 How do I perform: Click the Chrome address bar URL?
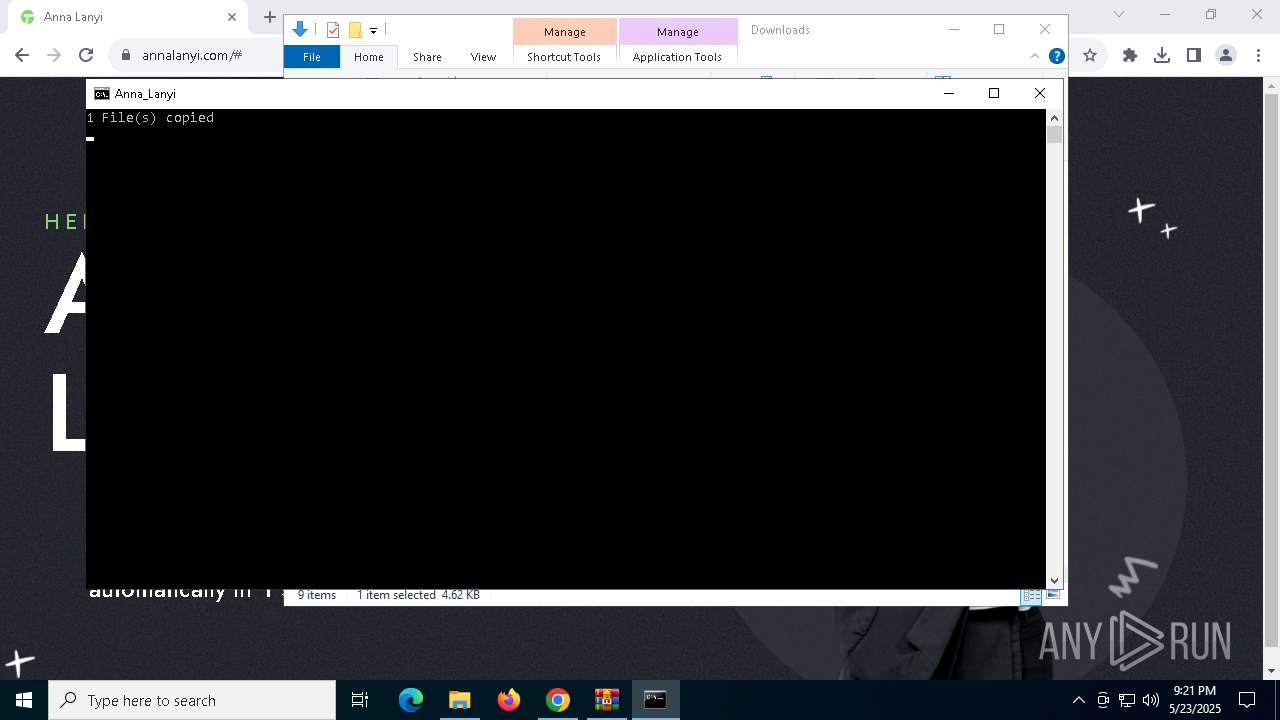(x=192, y=56)
